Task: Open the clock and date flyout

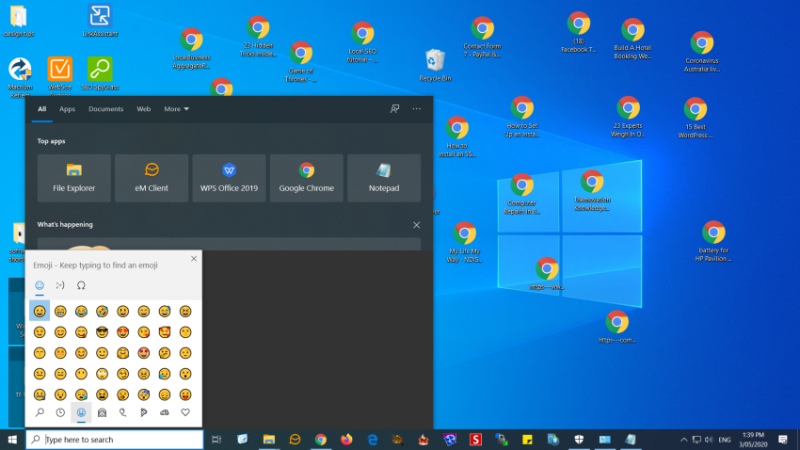Action: pos(753,439)
